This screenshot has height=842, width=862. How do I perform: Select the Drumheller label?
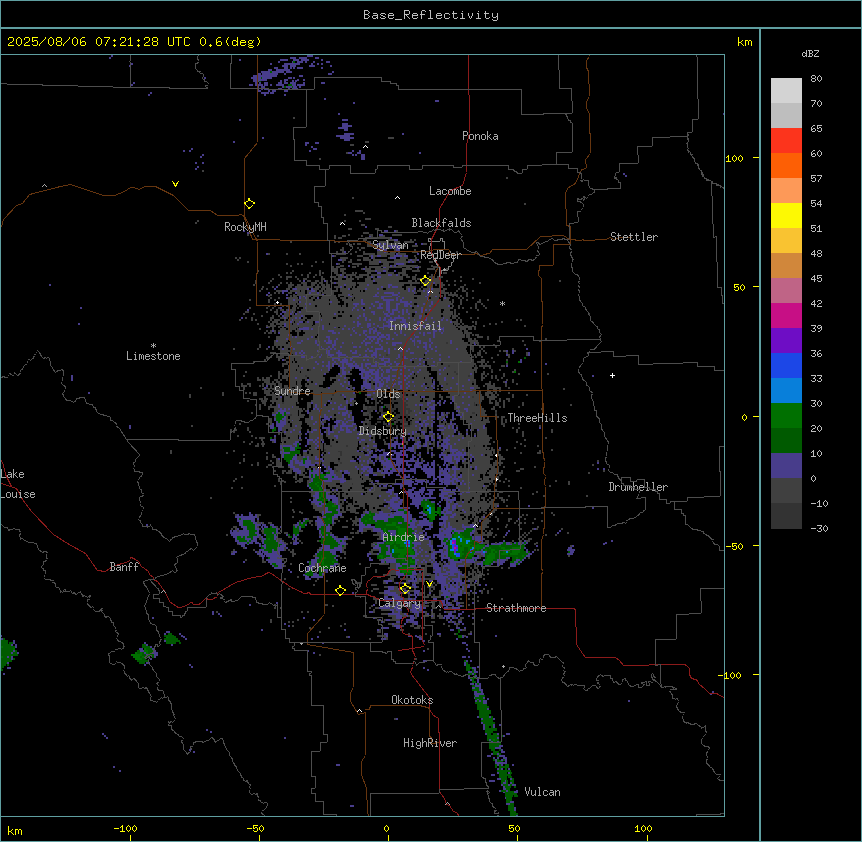coord(638,487)
